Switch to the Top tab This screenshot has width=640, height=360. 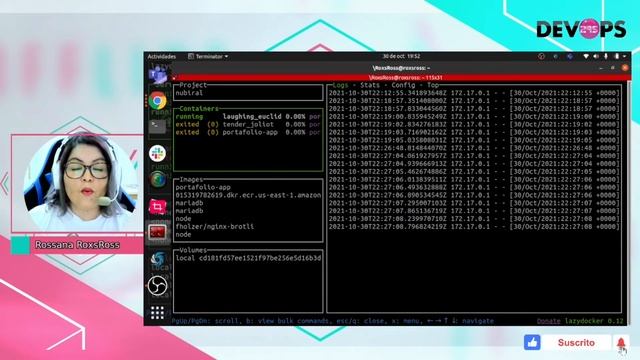(433, 85)
